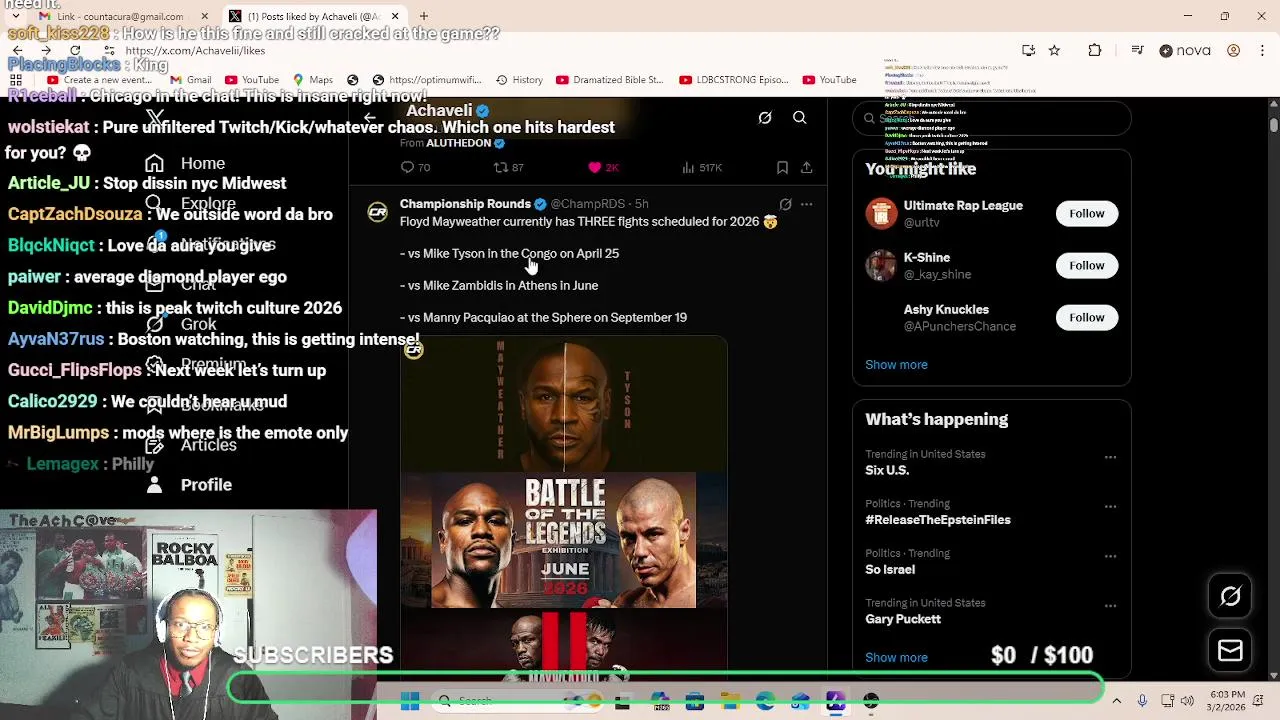Viewport: 1280px width, 720px height.
Task: Open Dramatized Bible bookmark
Action: pyautogui.click(x=609, y=80)
